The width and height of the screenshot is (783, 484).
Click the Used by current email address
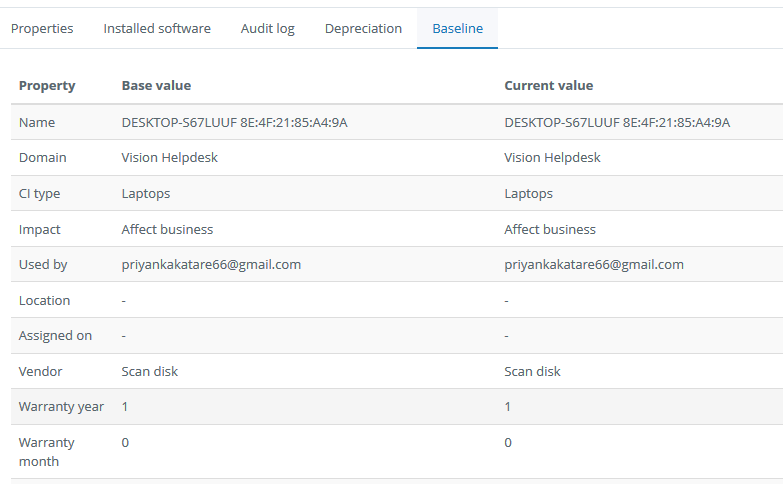(x=594, y=264)
